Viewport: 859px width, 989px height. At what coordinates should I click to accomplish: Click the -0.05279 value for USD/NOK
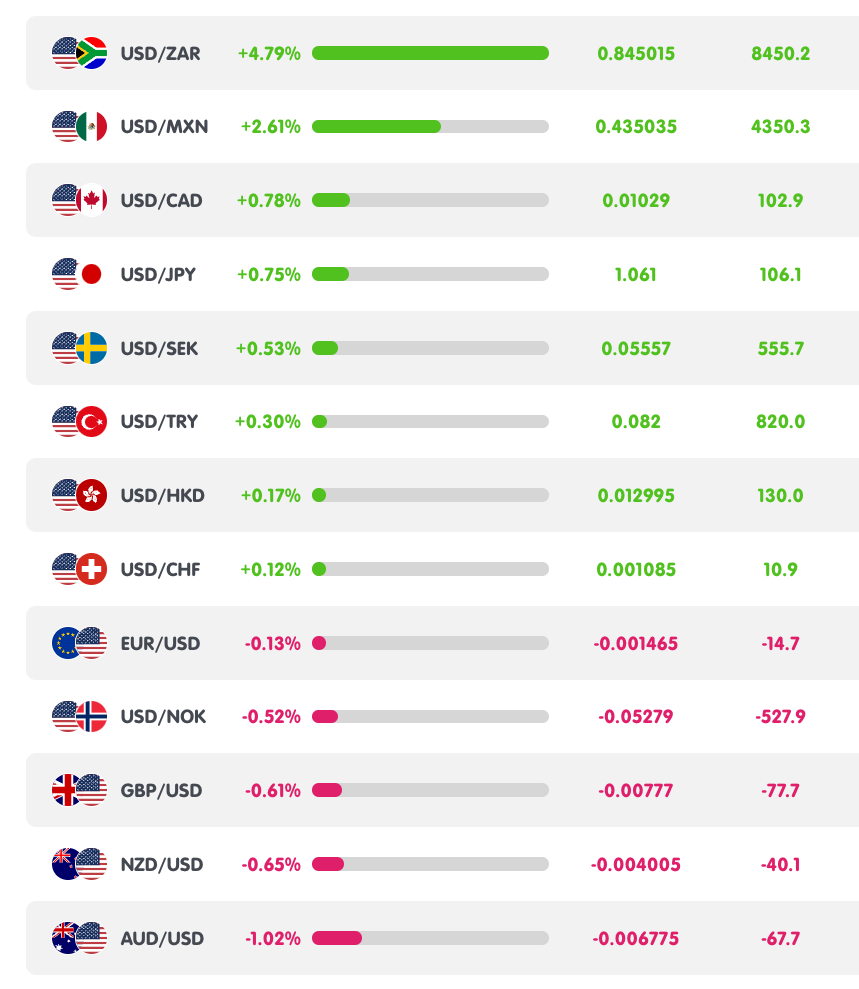coord(635,717)
